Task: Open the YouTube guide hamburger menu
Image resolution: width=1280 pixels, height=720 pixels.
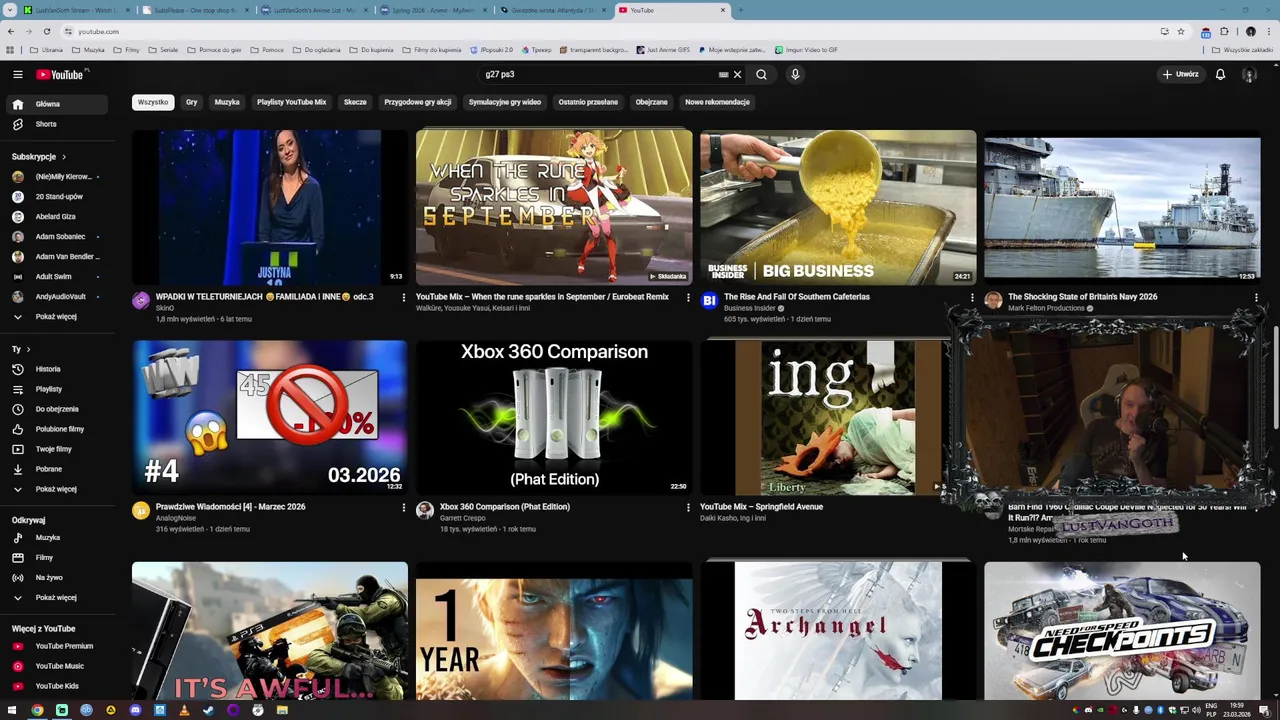Action: click(x=17, y=74)
